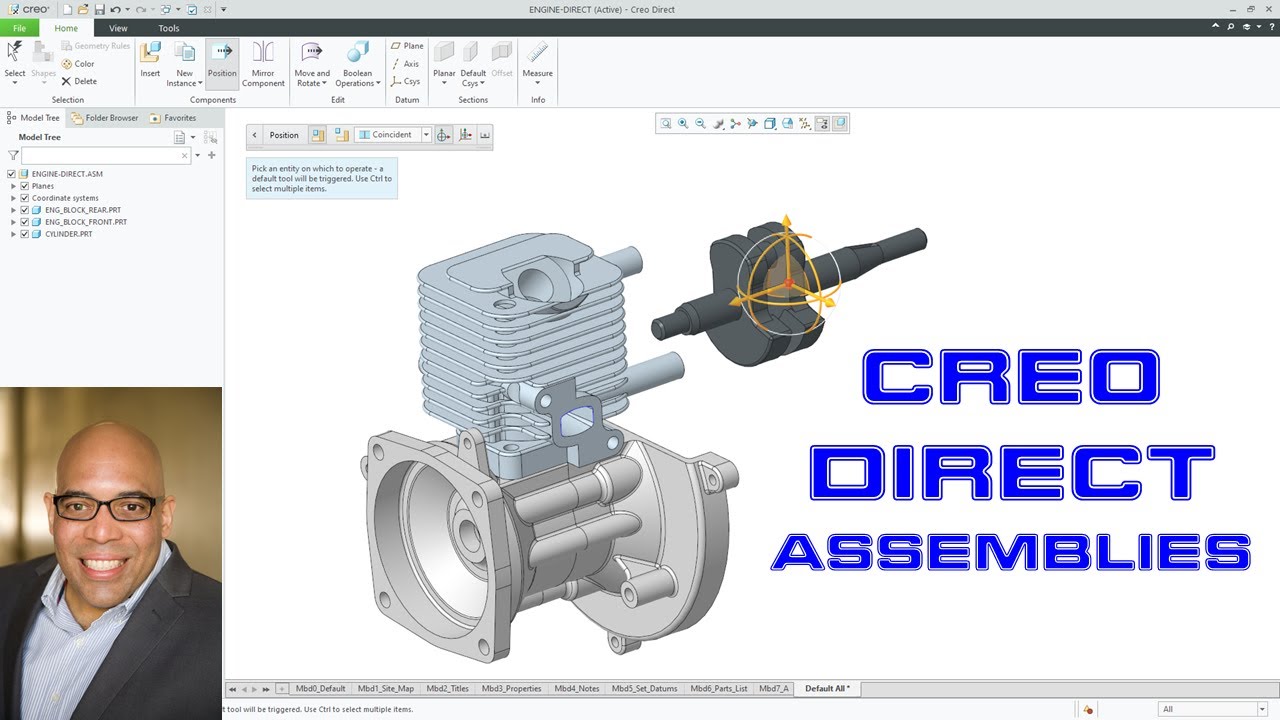Expand the Planes tree node
The height and width of the screenshot is (720, 1280).
coord(14,186)
